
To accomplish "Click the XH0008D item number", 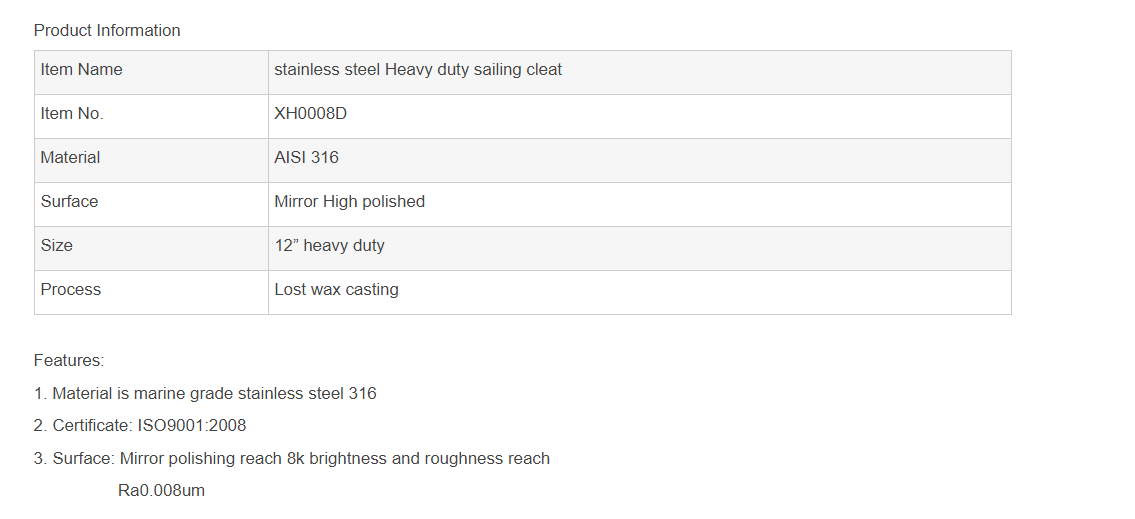I will coord(310,114).
